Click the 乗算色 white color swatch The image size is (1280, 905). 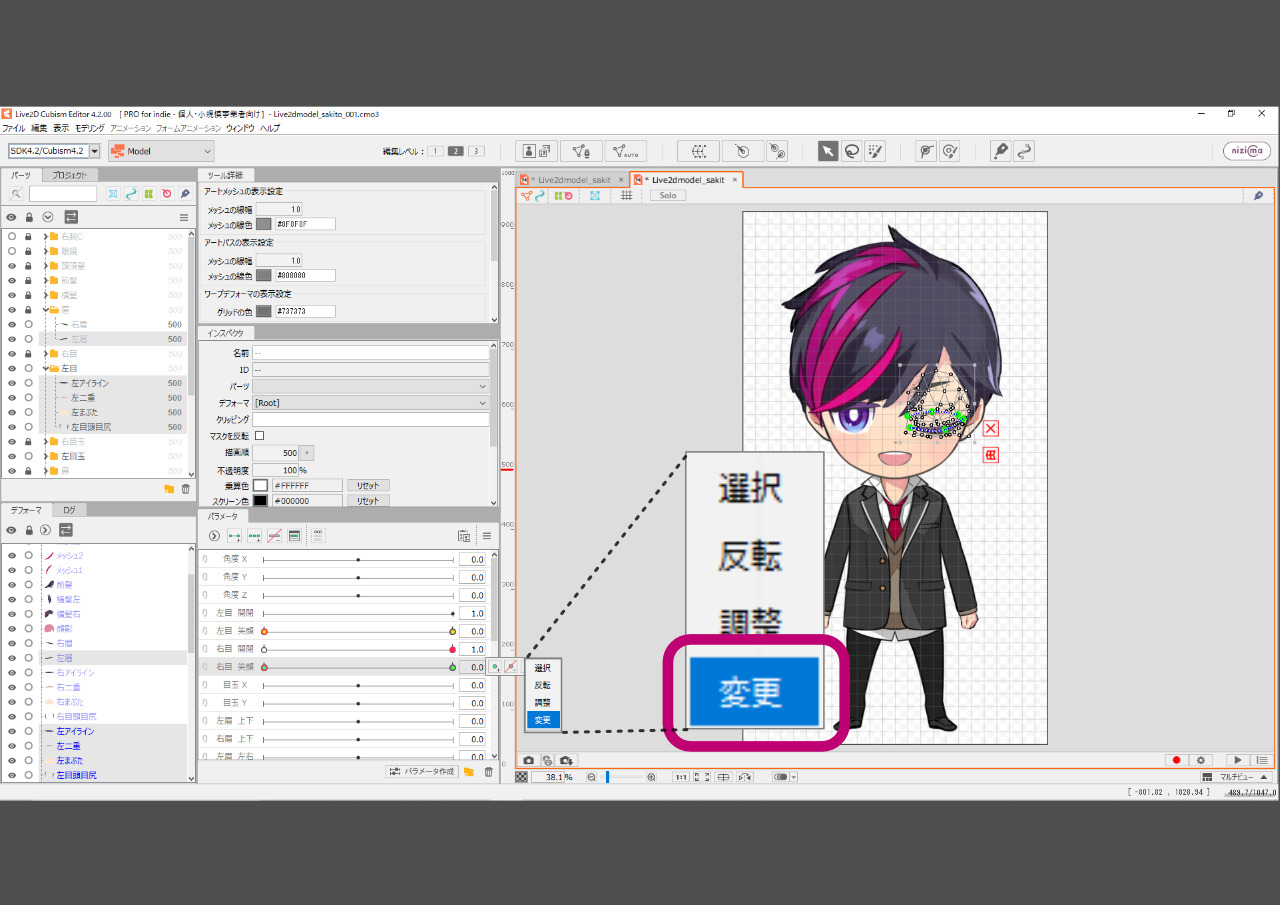(x=260, y=485)
